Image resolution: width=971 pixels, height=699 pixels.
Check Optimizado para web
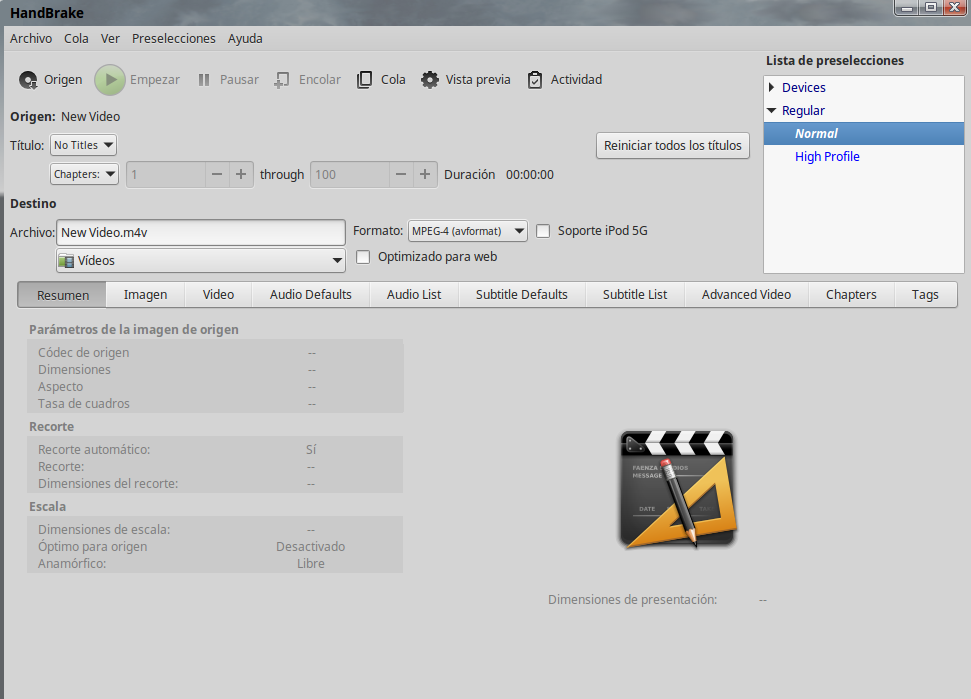[363, 256]
